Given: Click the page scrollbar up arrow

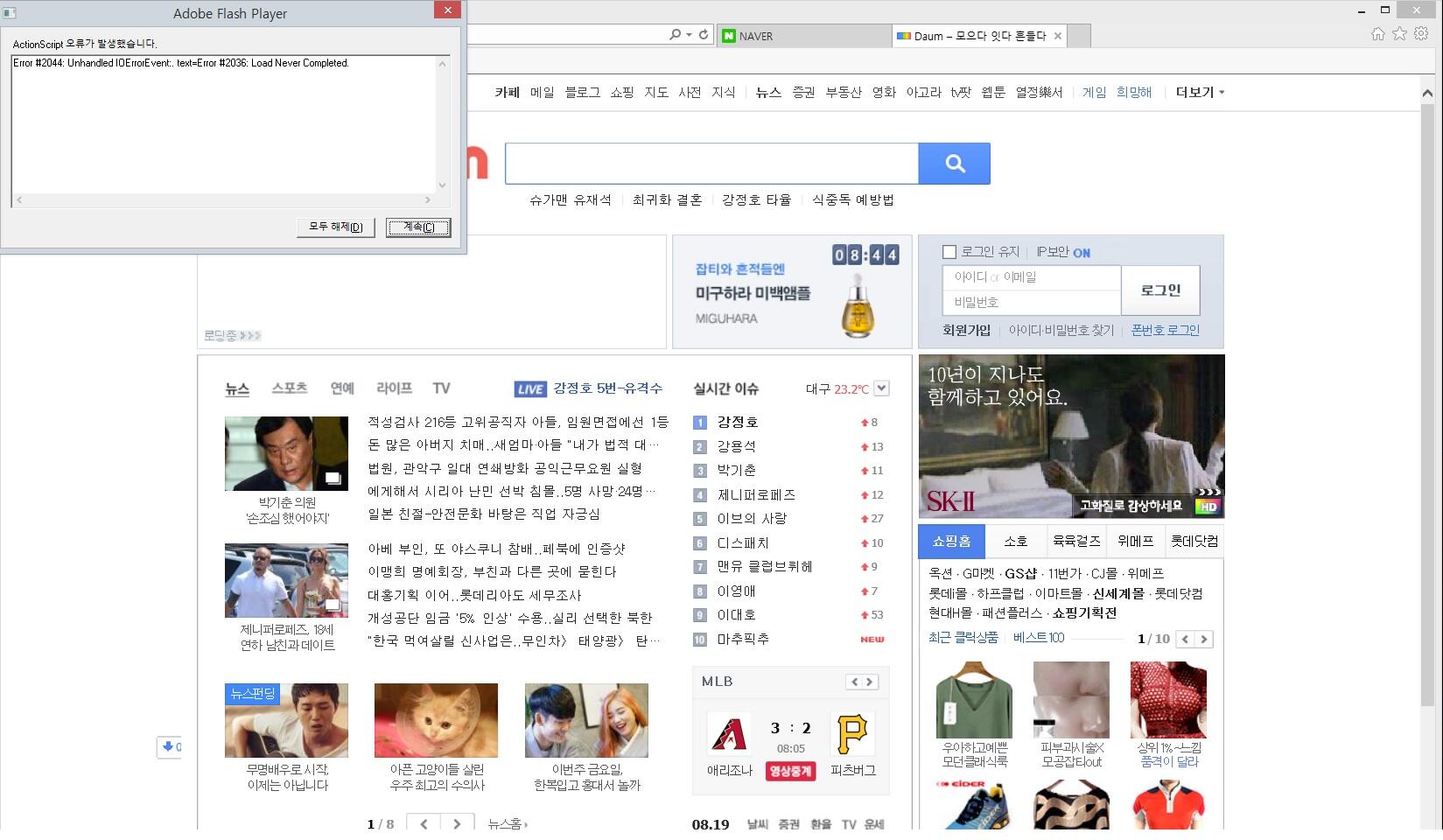Looking at the screenshot, I should 1427,93.
